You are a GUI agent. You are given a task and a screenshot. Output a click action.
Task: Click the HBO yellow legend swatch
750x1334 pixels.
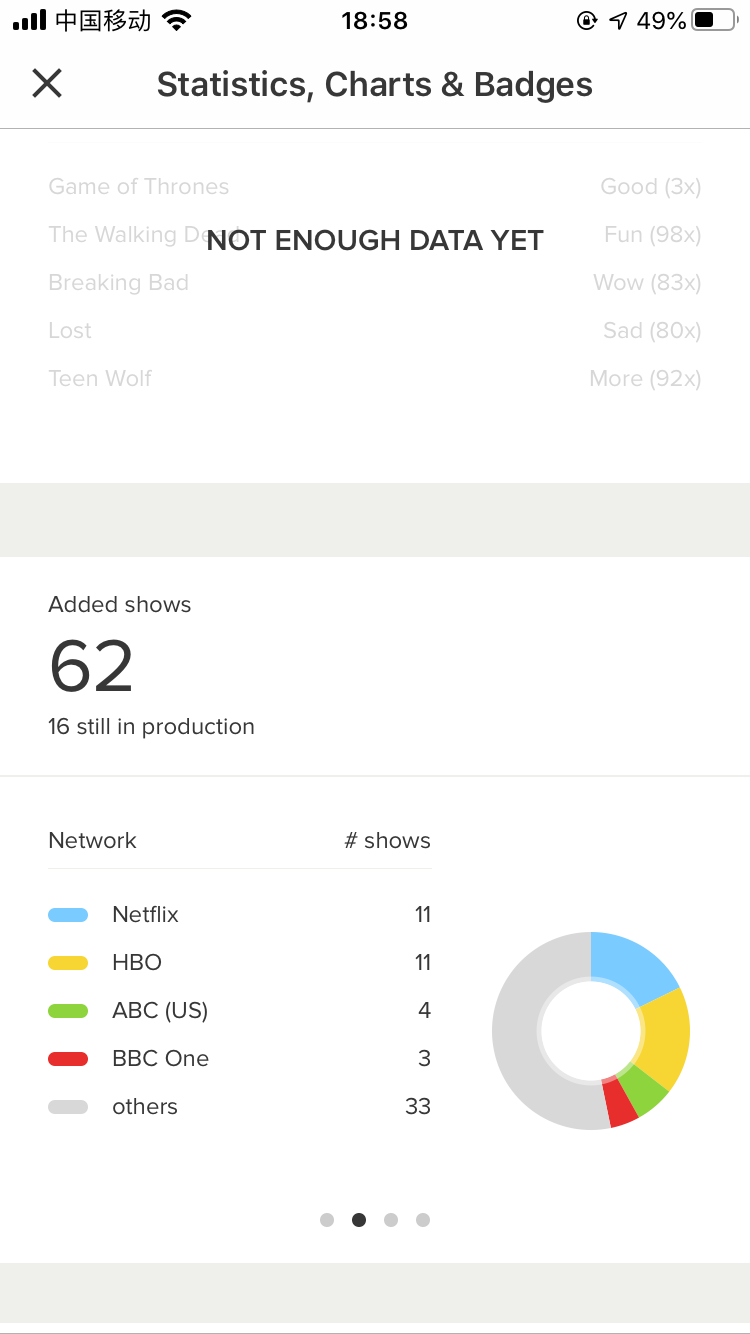tap(68, 963)
